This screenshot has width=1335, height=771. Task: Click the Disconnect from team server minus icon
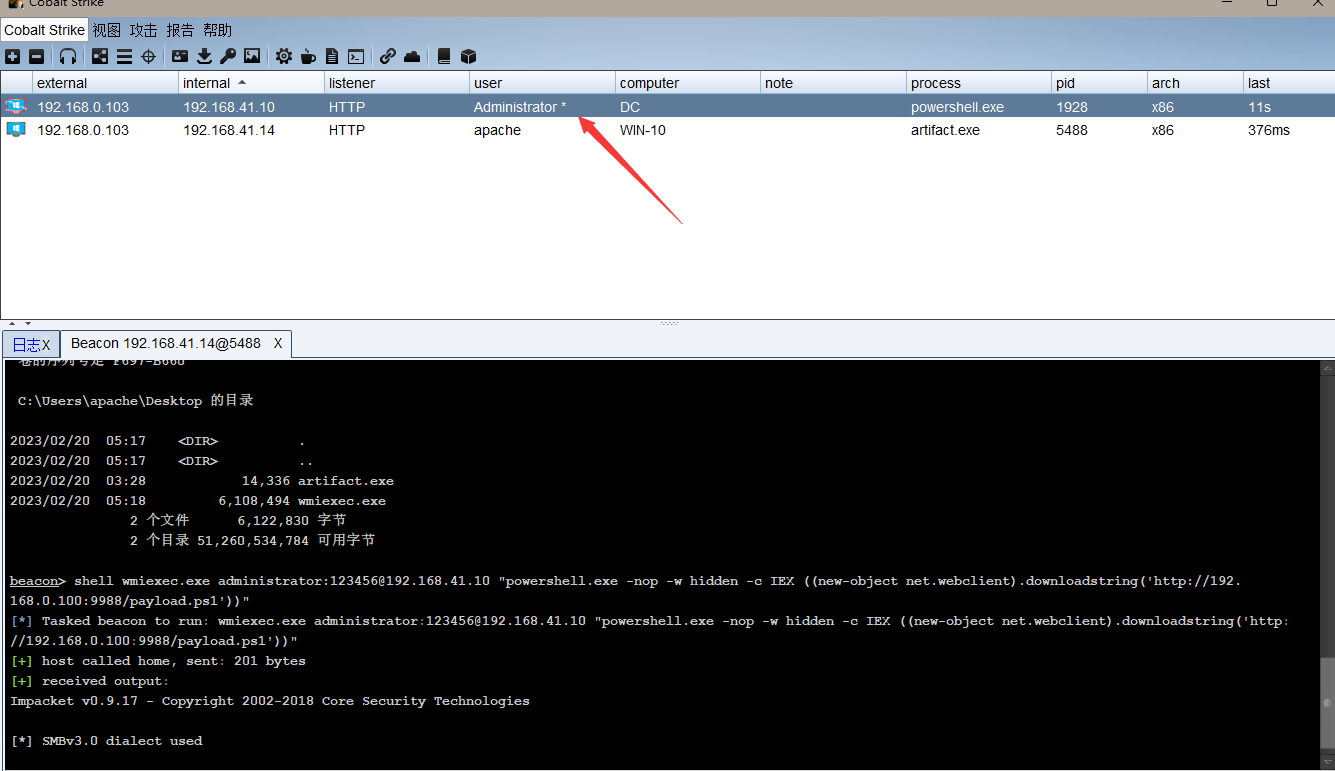pos(37,57)
